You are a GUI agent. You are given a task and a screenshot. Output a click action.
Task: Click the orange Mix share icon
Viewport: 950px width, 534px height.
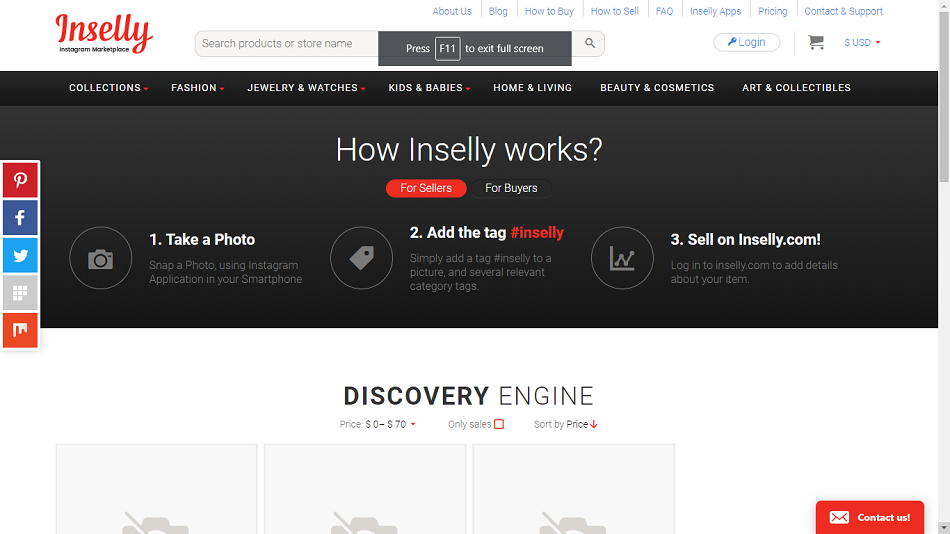tap(20, 330)
